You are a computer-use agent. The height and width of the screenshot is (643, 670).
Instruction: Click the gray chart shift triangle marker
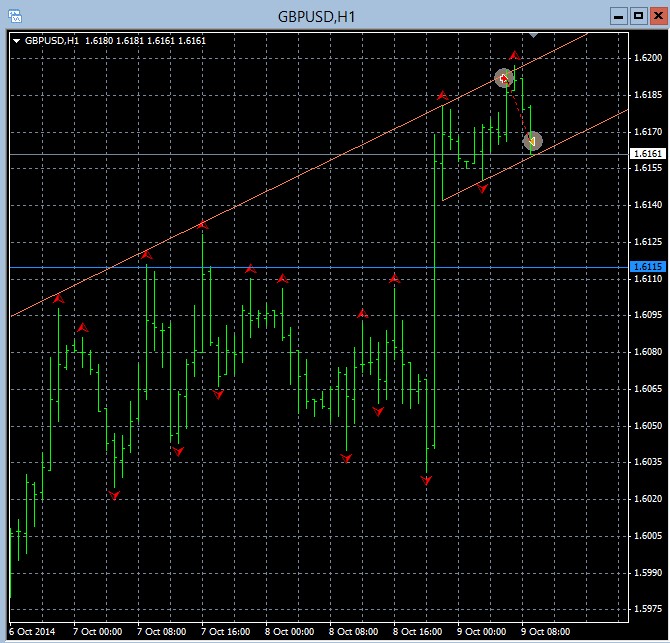533,35
